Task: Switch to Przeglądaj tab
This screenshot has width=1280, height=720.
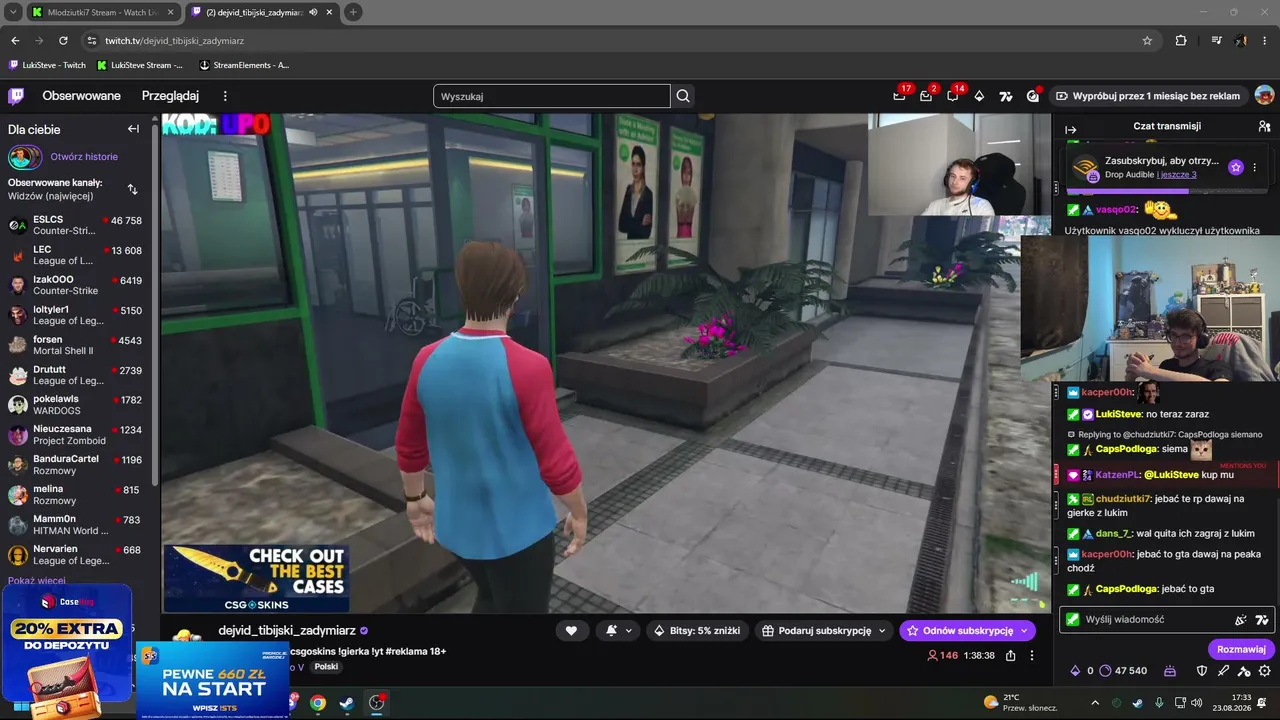Action: tap(170, 96)
